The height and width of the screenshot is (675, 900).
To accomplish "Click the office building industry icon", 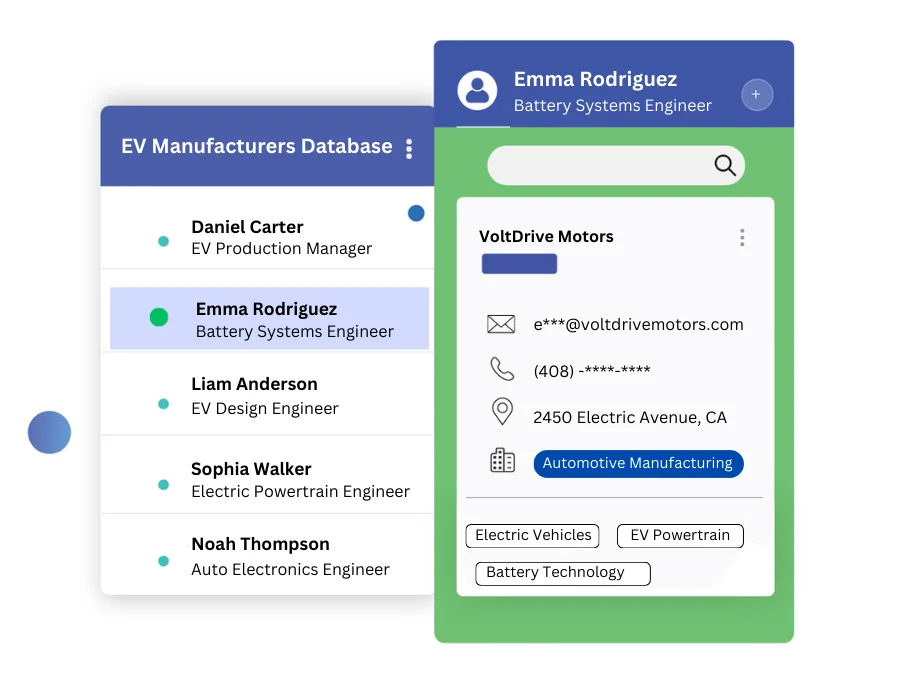I will [x=502, y=460].
